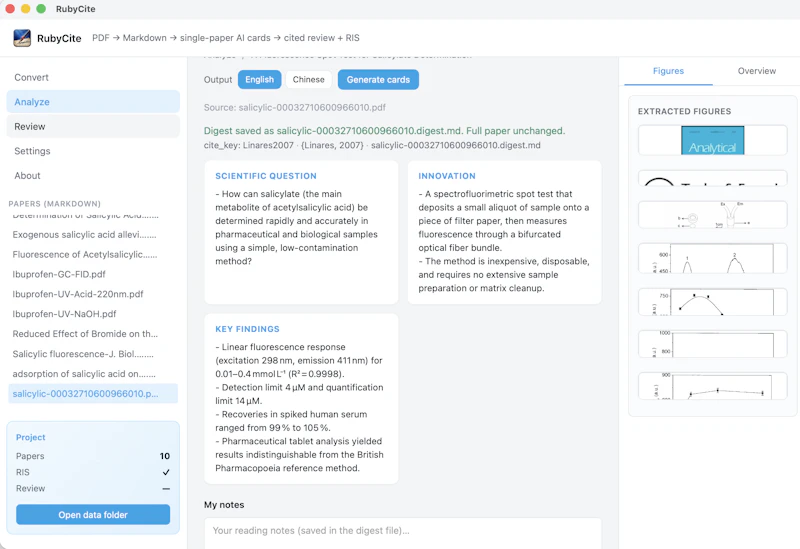Open the figure thumbnail with 1000 axis label

[x=712, y=344]
